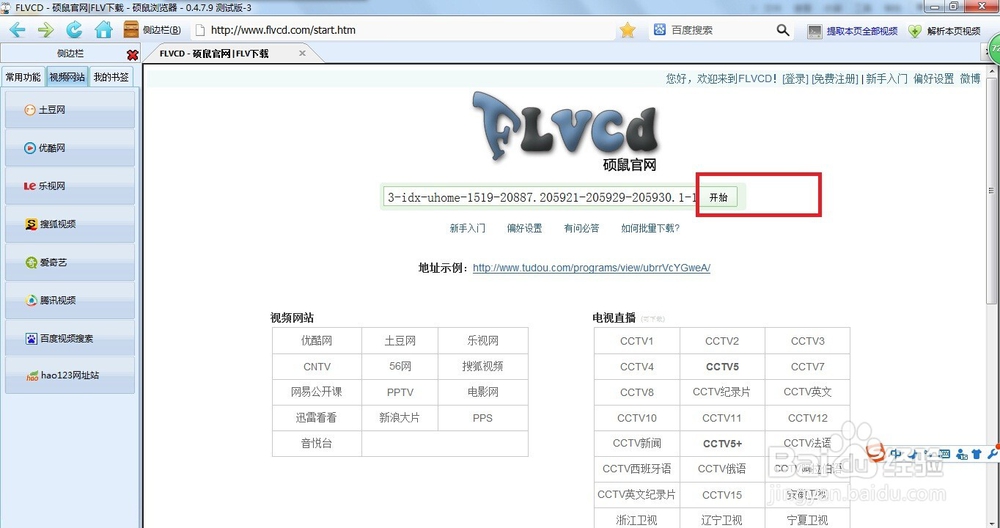Open 百度视频搜索 from the sidebar

(70, 338)
